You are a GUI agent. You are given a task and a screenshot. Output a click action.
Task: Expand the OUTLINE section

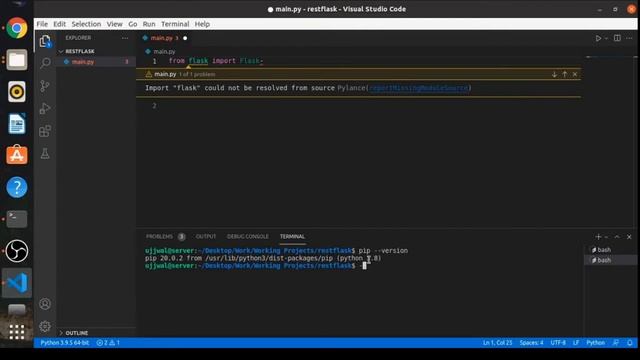(x=77, y=333)
